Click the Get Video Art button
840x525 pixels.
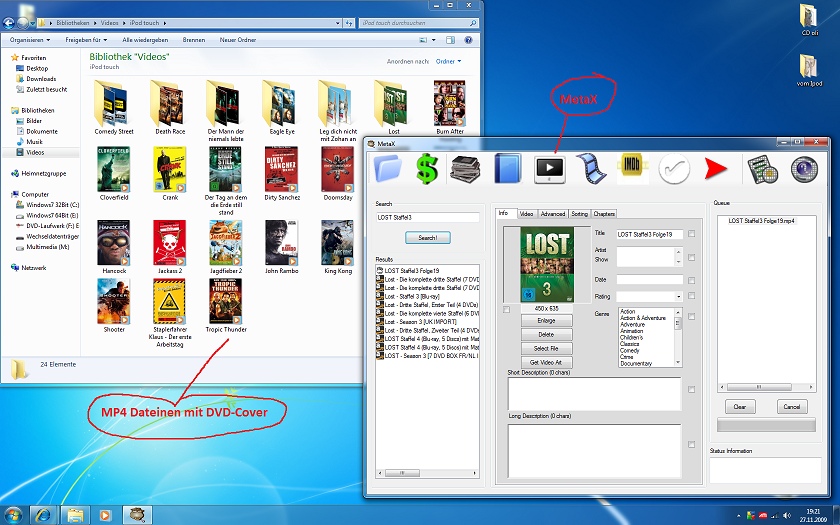(546, 362)
